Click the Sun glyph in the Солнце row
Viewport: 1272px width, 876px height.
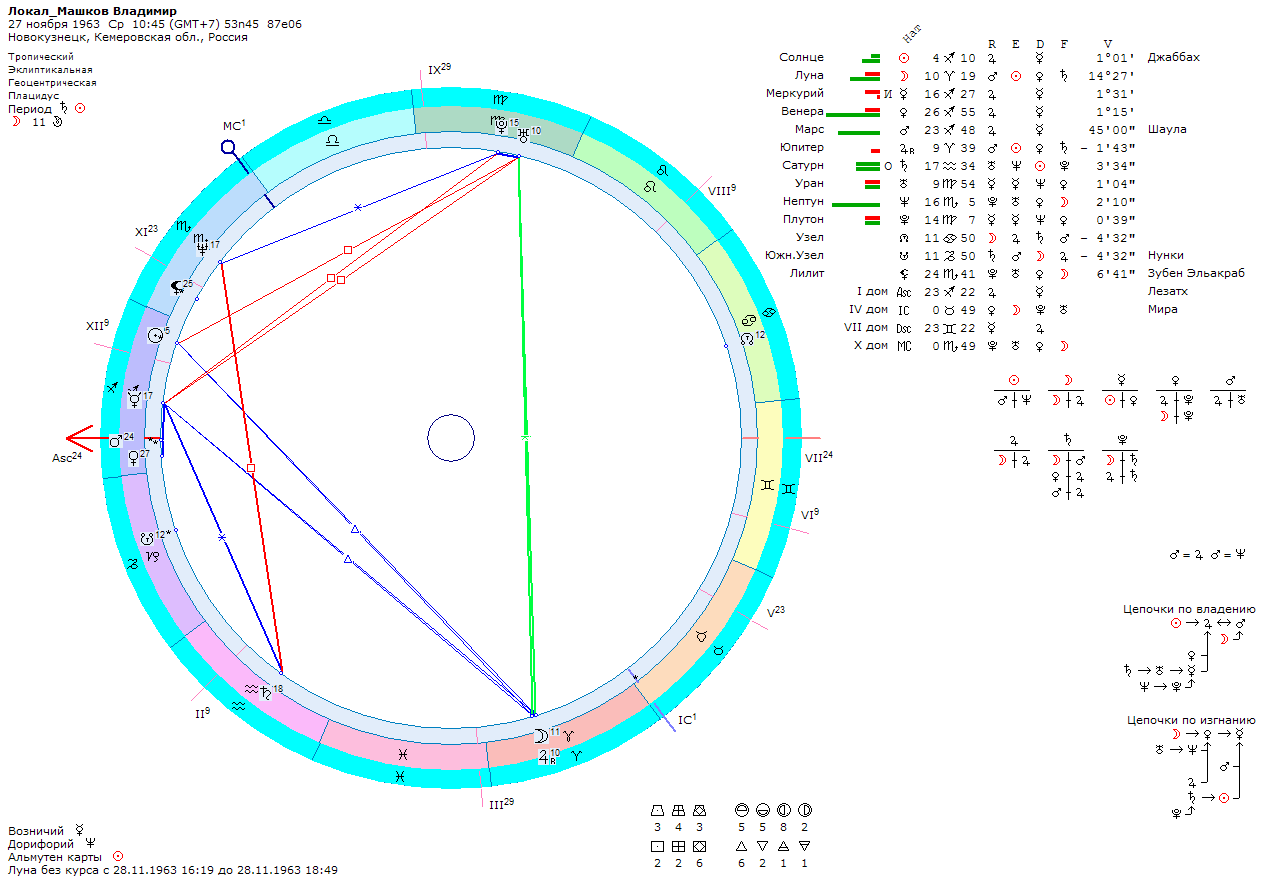(904, 58)
